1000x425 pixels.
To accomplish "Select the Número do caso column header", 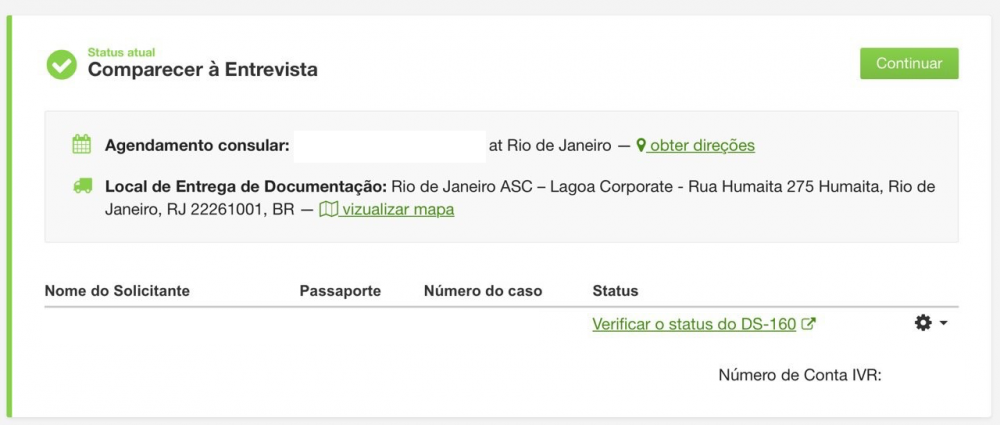I will [483, 291].
